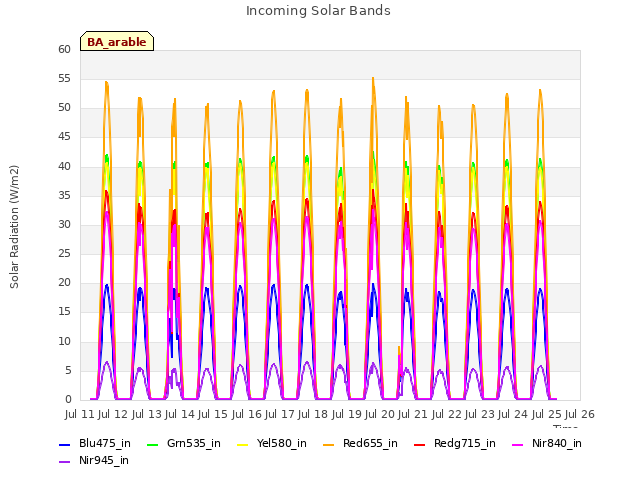This screenshot has height=480, width=640.
Task: Click the highest orange peak on Jul 19
Action: point(373,79)
